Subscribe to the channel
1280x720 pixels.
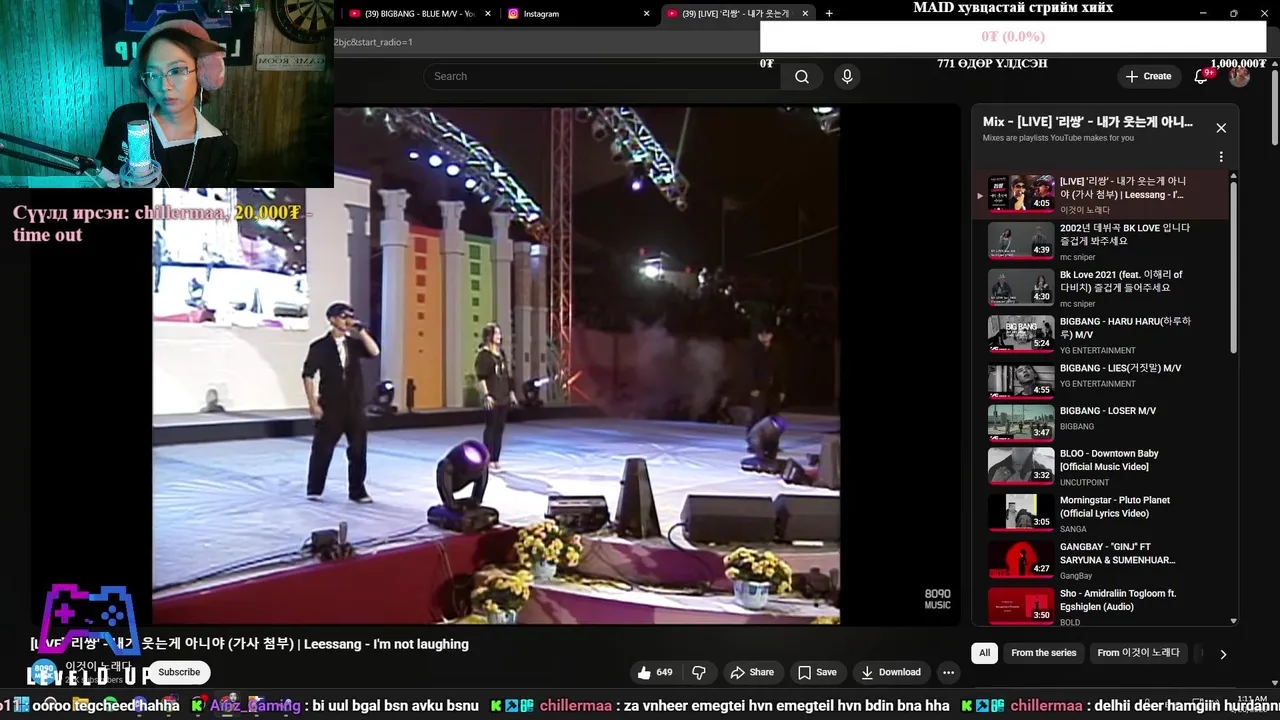click(179, 672)
